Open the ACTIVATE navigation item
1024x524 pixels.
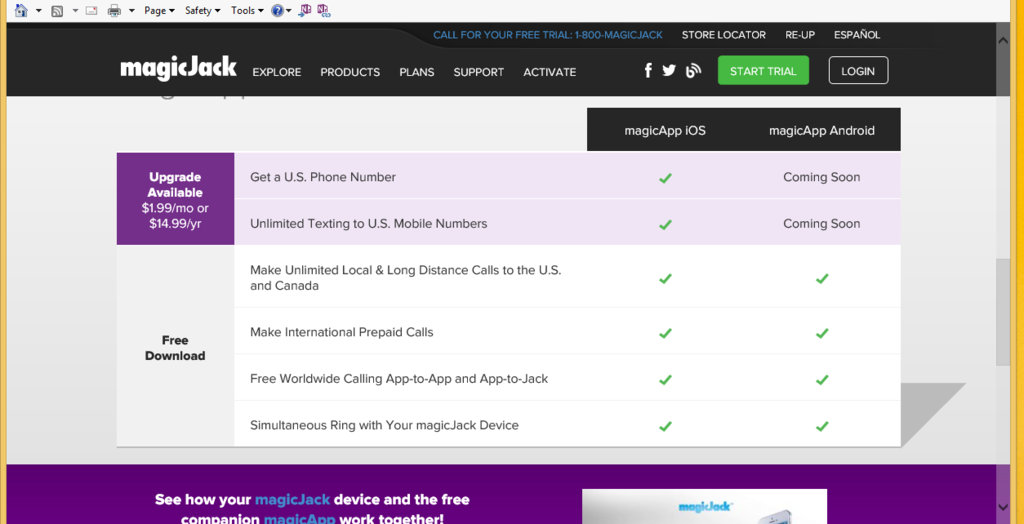point(550,73)
